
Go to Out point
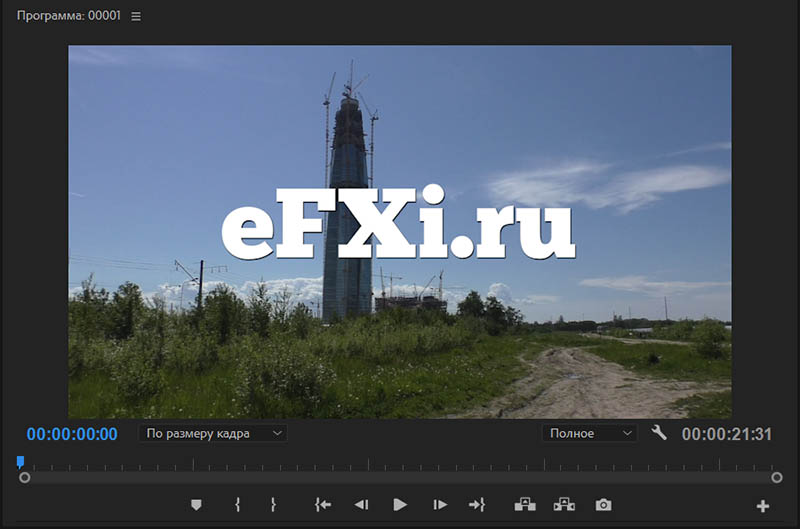click(x=477, y=505)
